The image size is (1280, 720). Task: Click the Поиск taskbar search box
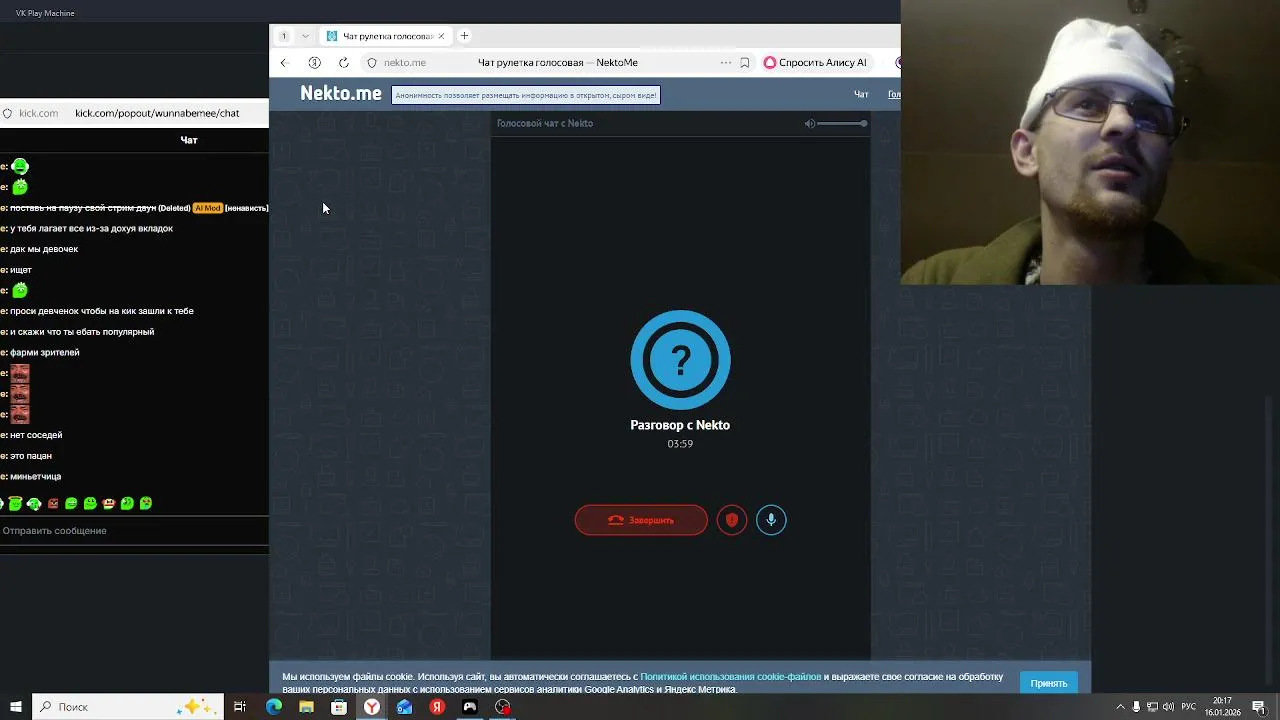coord(128,707)
